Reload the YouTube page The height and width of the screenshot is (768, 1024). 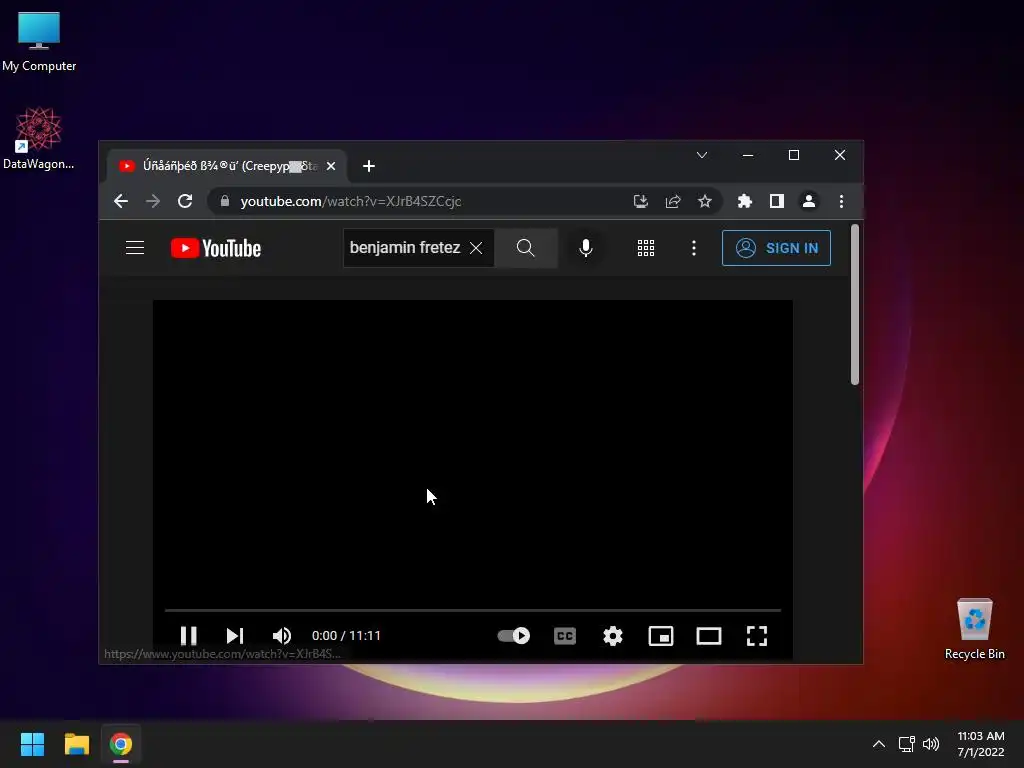point(185,201)
